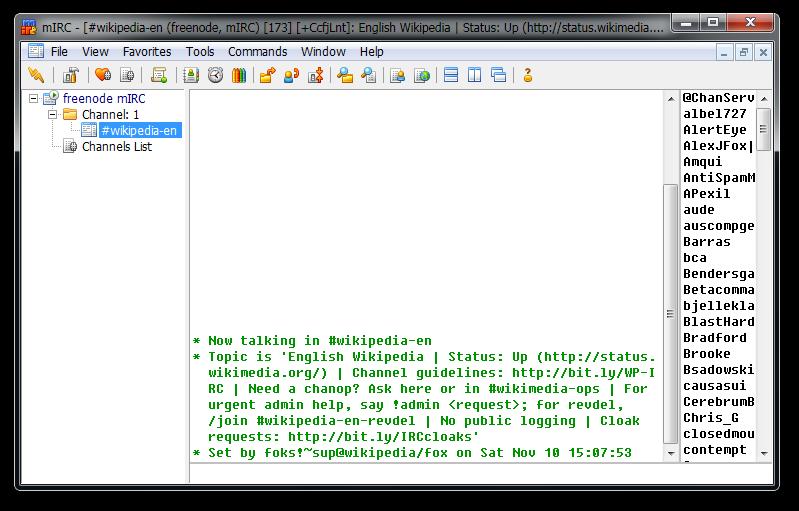
Task: Open Log Files search icon
Action: pyautogui.click(x=369, y=75)
